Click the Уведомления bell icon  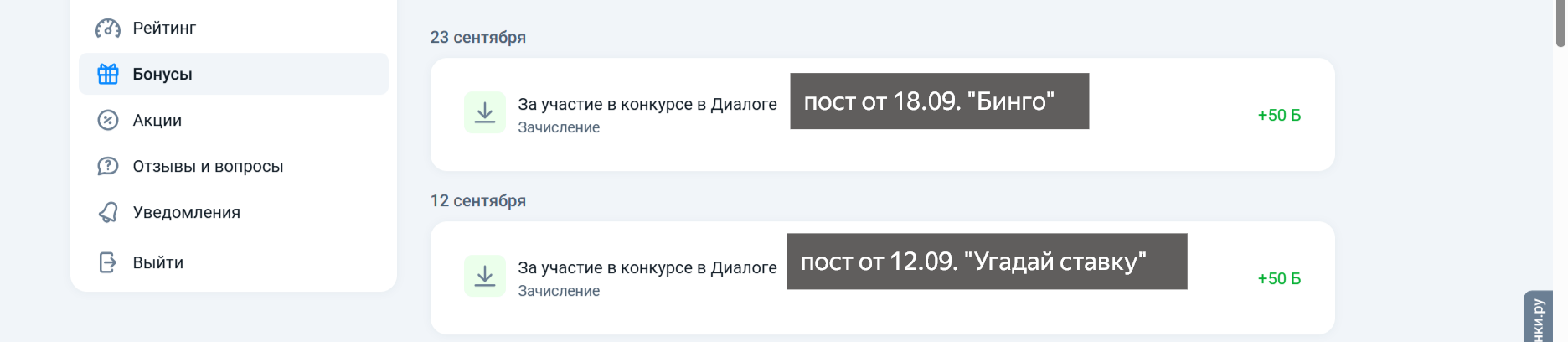108,212
